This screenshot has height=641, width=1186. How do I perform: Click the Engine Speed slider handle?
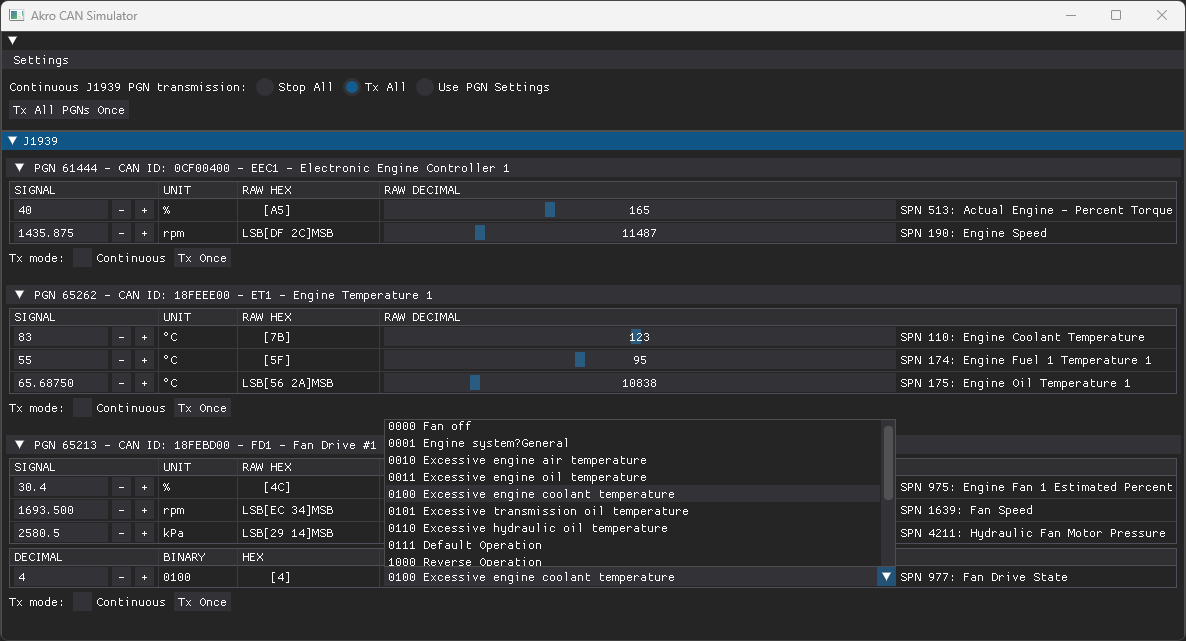pyautogui.click(x=480, y=232)
